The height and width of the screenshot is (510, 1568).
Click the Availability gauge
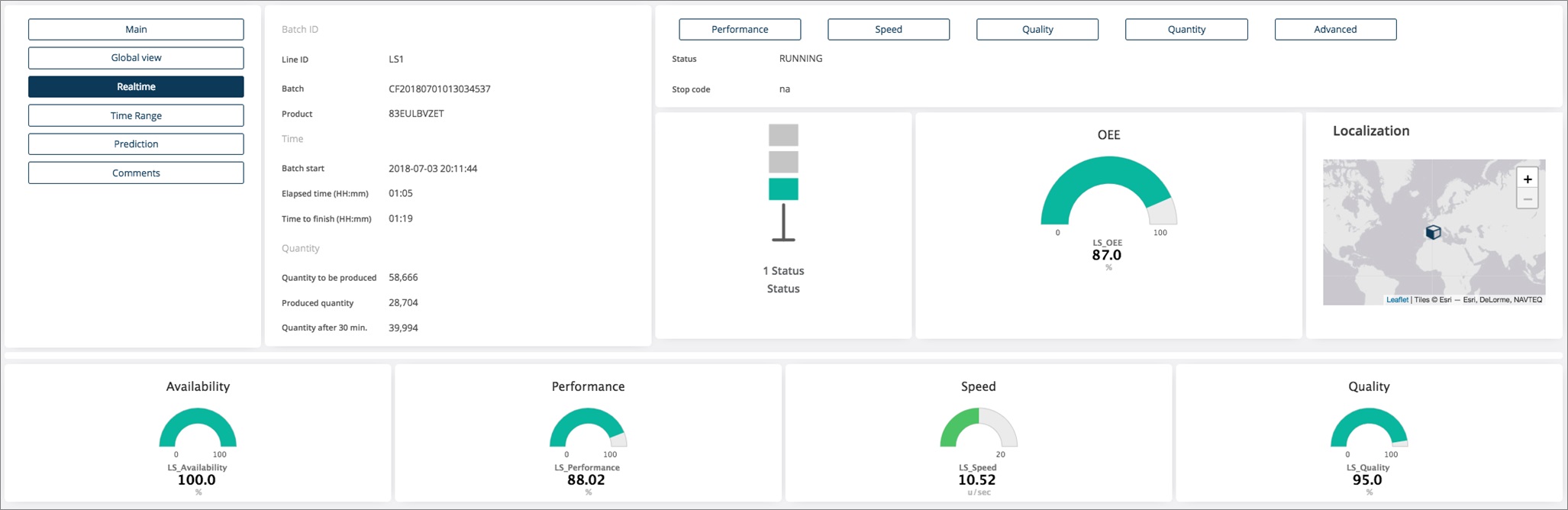tap(198, 429)
